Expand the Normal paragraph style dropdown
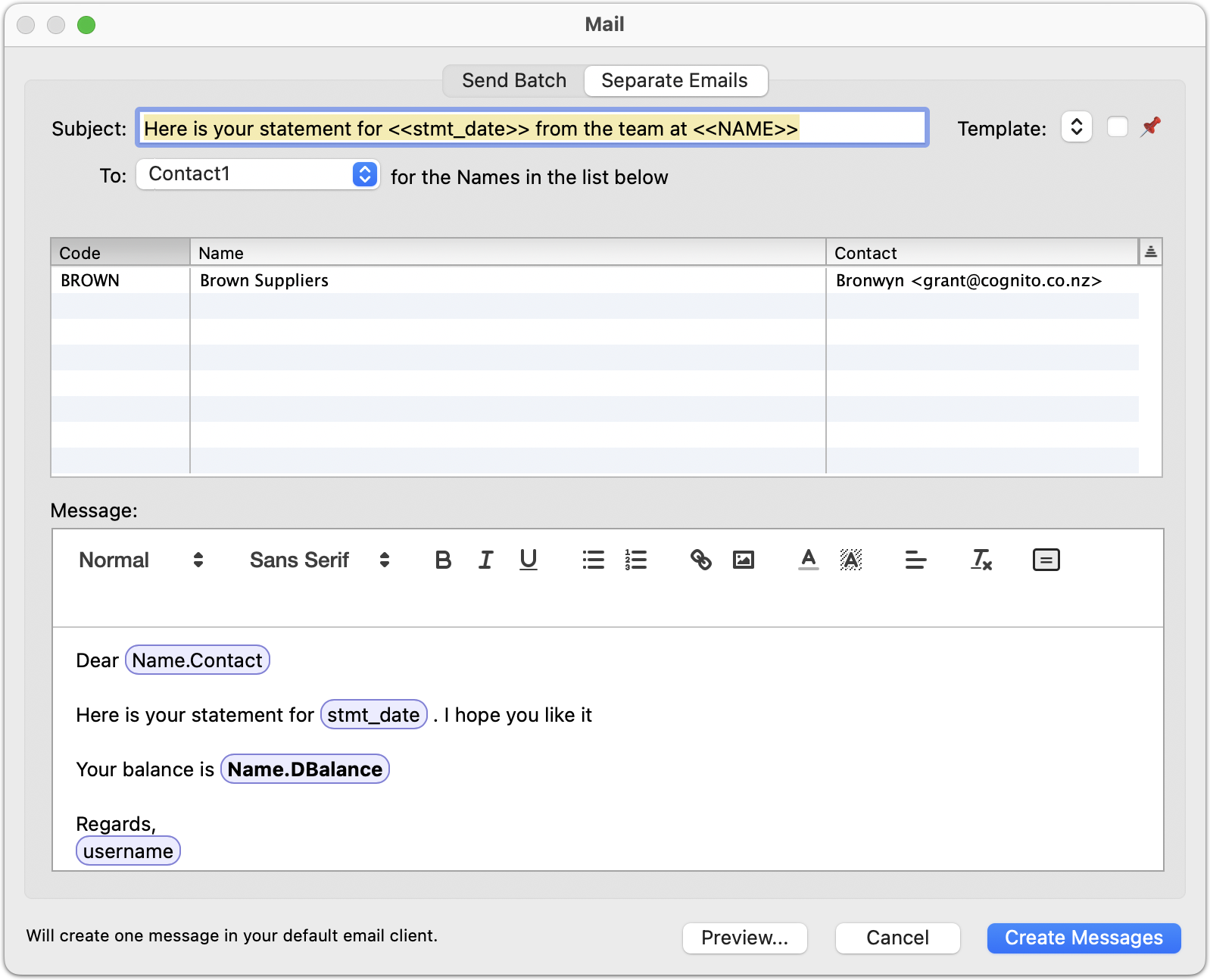This screenshot has width=1210, height=980. tap(141, 560)
